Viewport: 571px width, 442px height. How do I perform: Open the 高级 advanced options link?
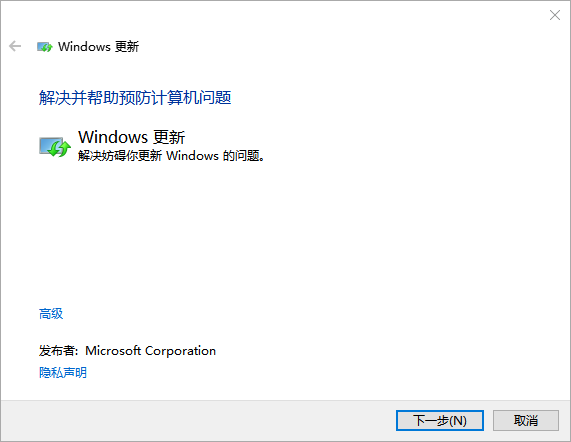[51, 313]
